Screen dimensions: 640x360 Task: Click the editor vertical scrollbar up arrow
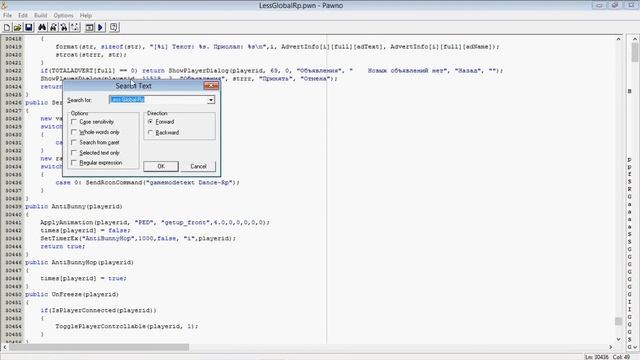click(618, 39)
